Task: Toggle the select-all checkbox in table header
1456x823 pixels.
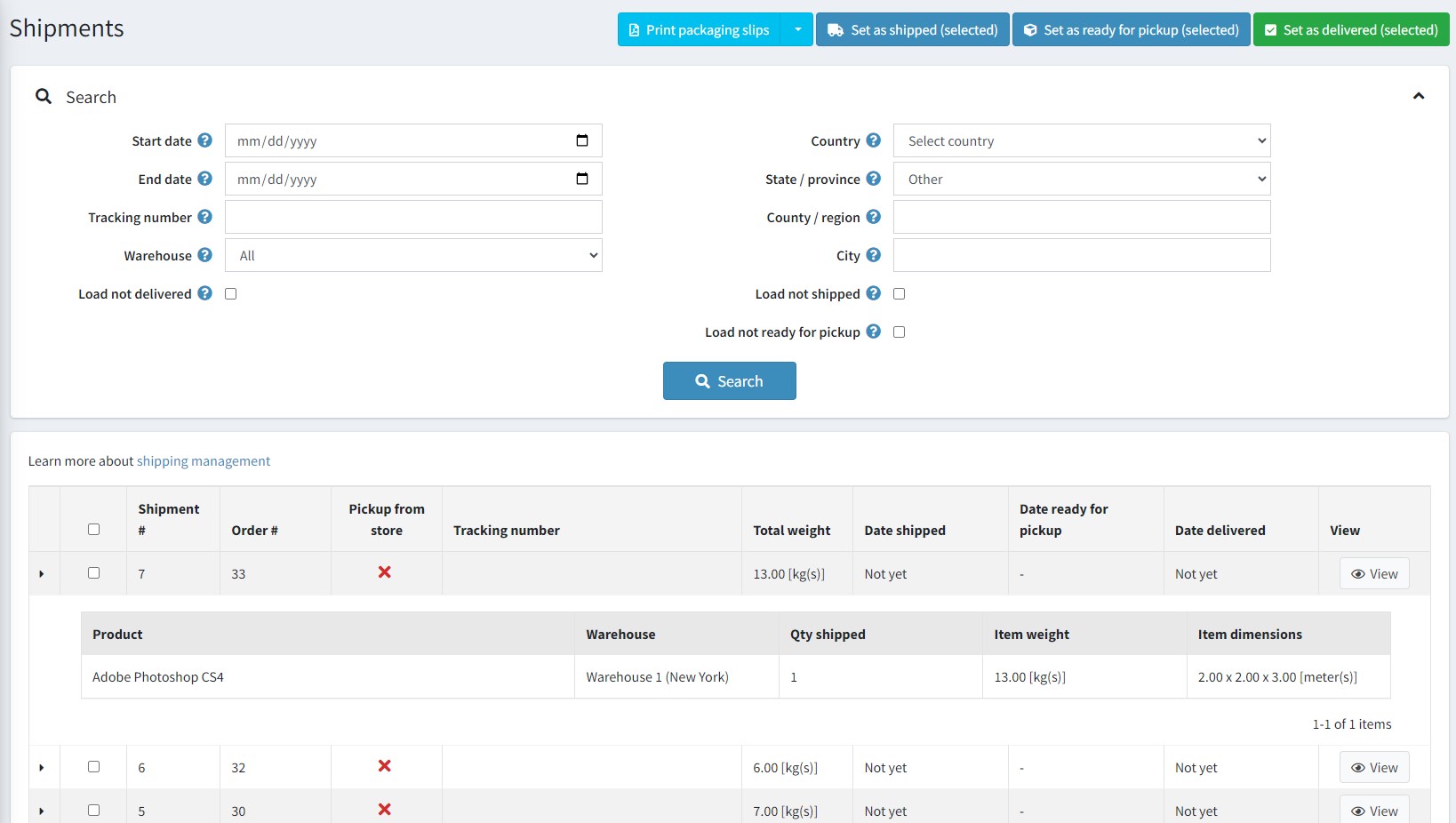Action: coord(93,530)
